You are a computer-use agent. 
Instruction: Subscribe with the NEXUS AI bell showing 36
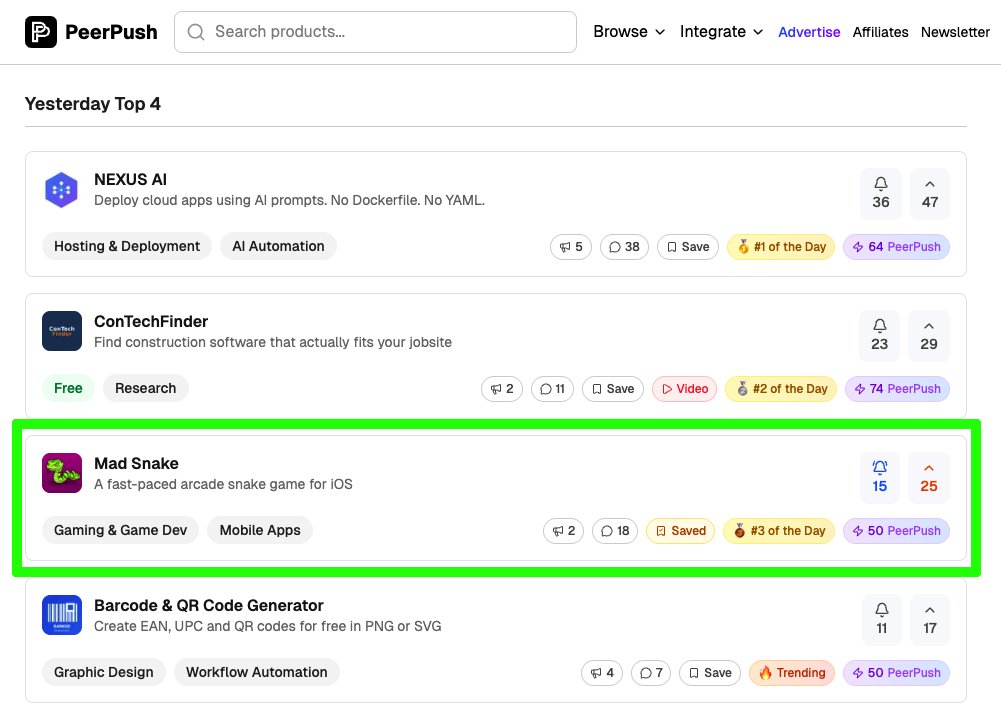pos(881,193)
